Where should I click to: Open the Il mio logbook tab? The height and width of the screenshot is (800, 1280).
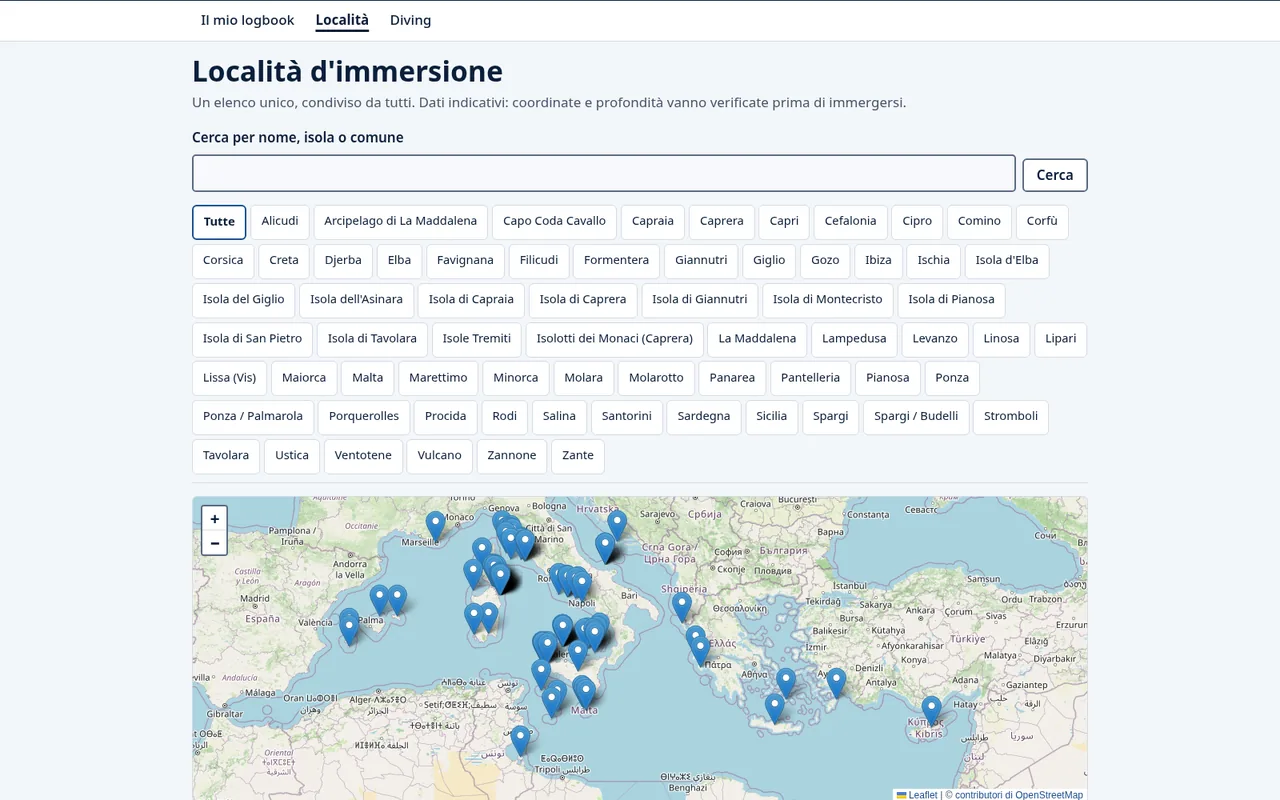(247, 20)
